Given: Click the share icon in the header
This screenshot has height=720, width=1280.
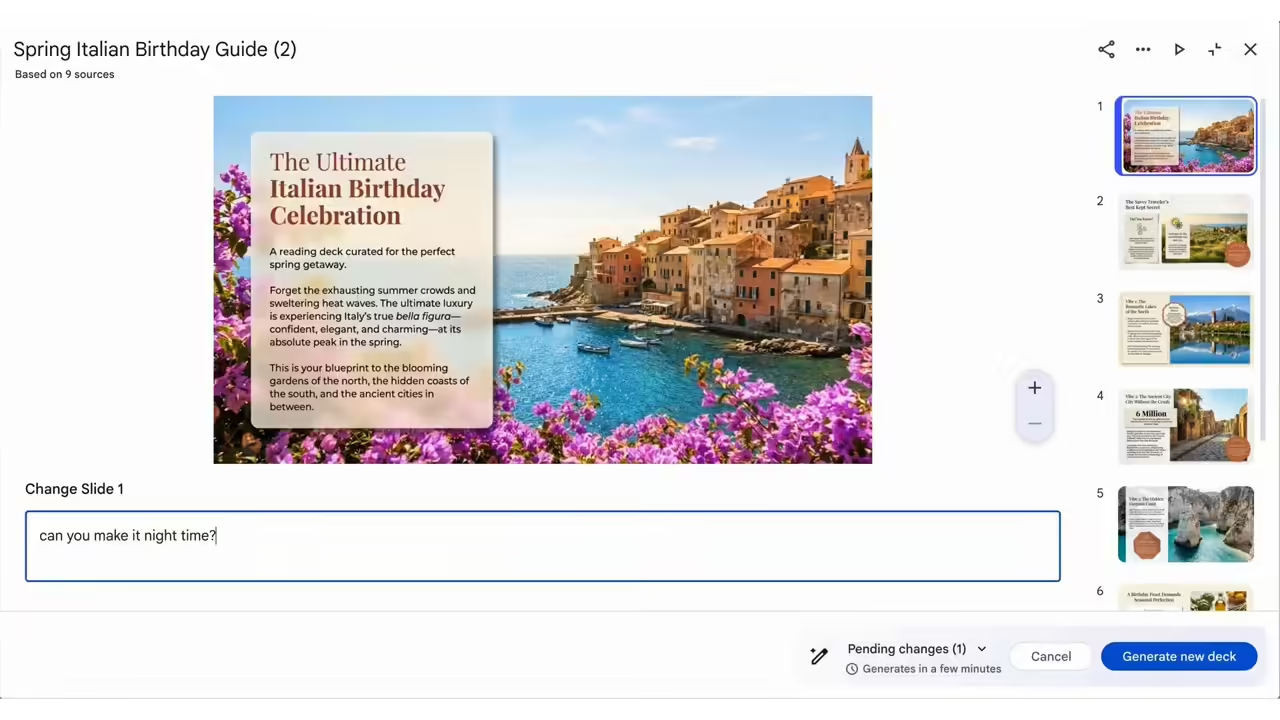Looking at the screenshot, I should [x=1106, y=50].
